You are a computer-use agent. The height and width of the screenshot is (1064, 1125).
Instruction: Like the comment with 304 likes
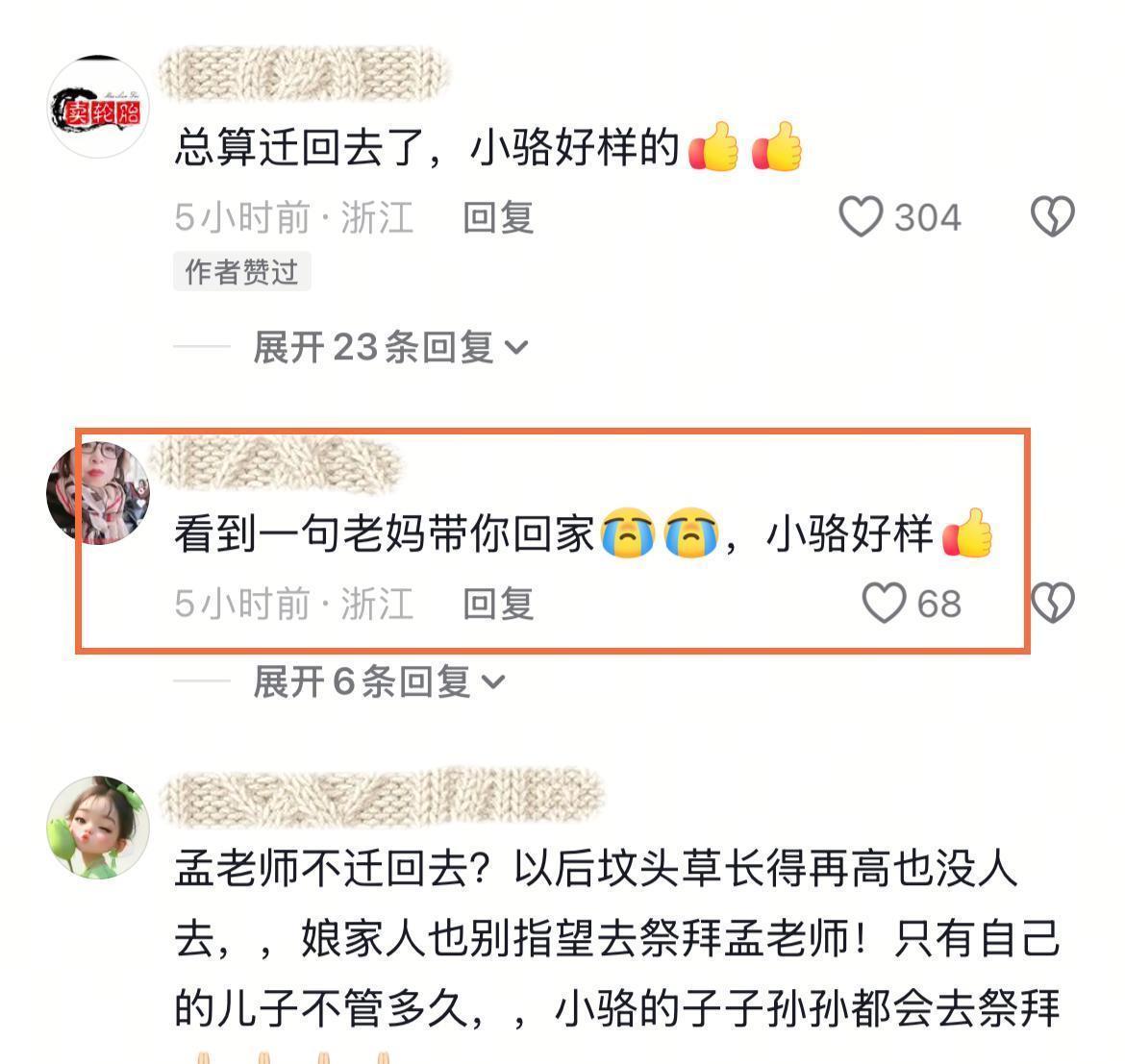(861, 216)
